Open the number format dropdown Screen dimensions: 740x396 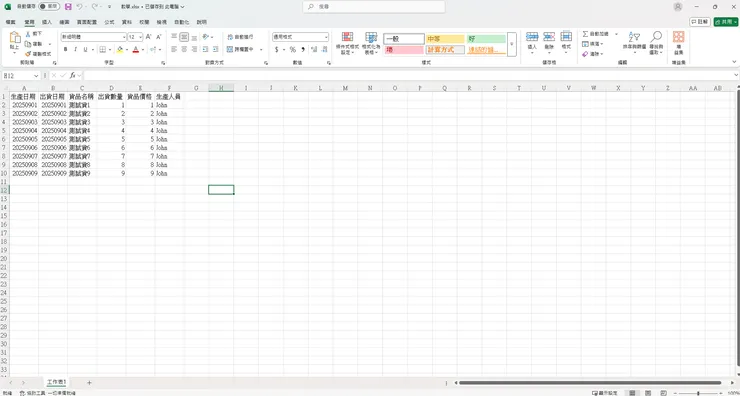(326, 37)
